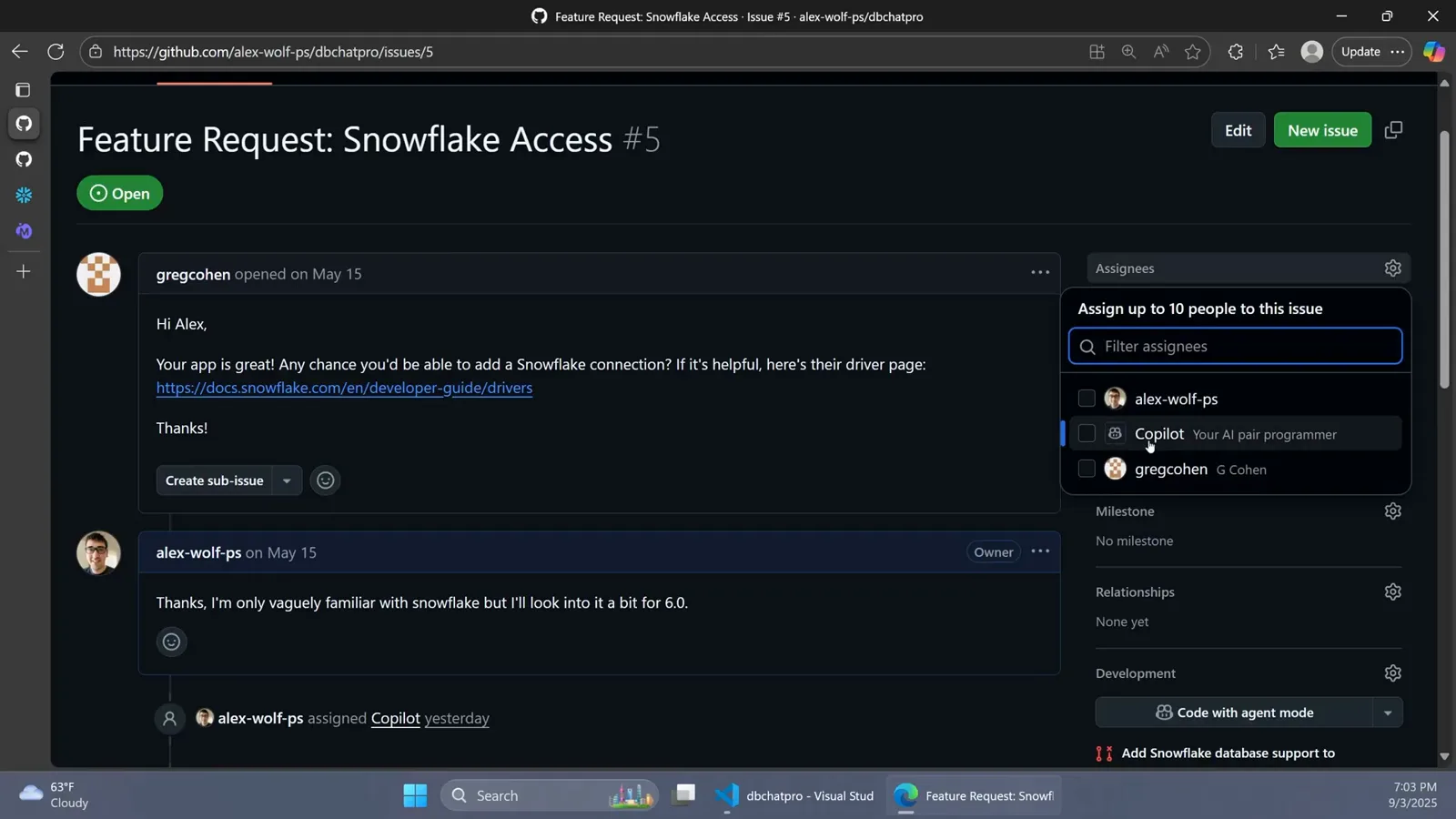Click the yesterday timestamp link
The height and width of the screenshot is (819, 1456).
(457, 718)
